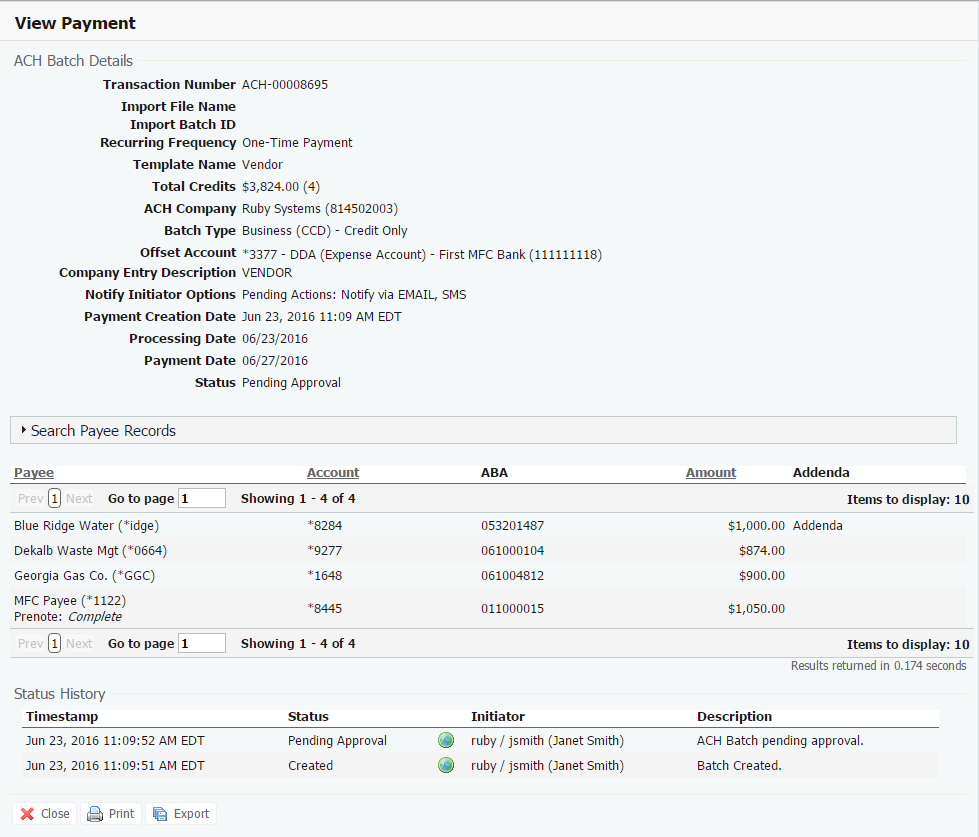The height and width of the screenshot is (837, 979).
Task: Click Prev in the top pagination
Action: coord(30,499)
